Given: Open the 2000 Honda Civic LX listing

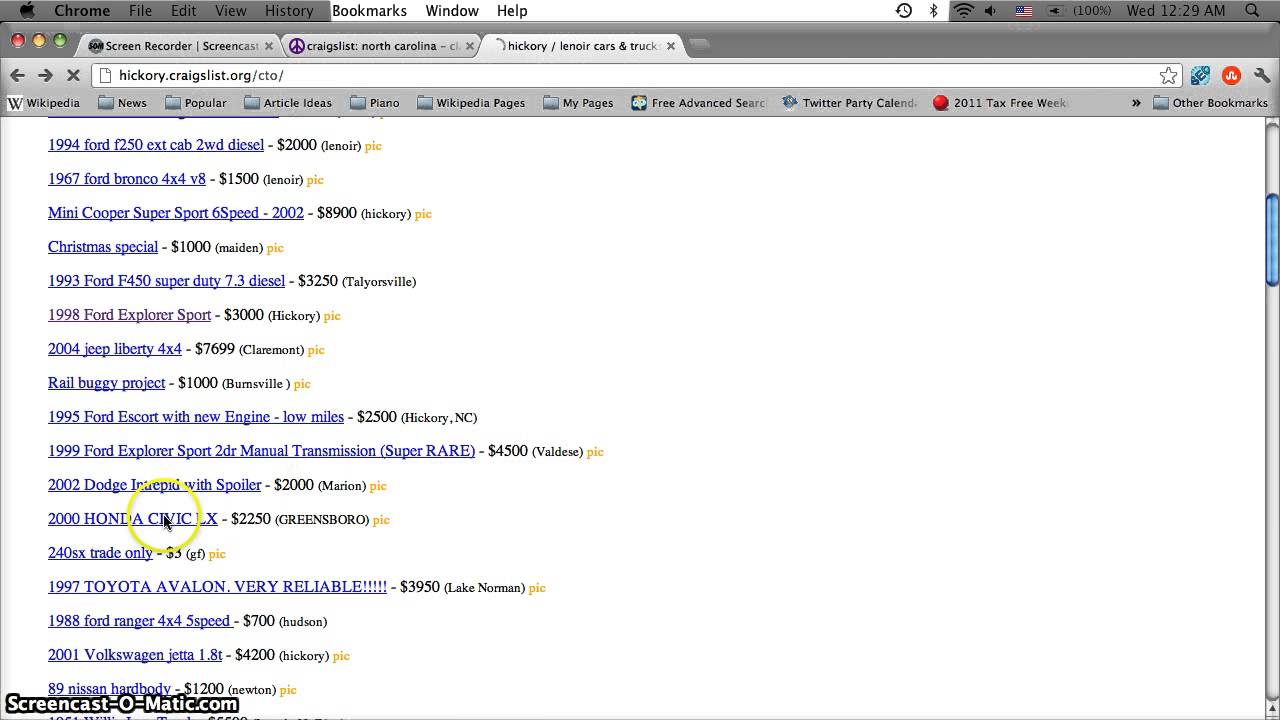Looking at the screenshot, I should [133, 519].
